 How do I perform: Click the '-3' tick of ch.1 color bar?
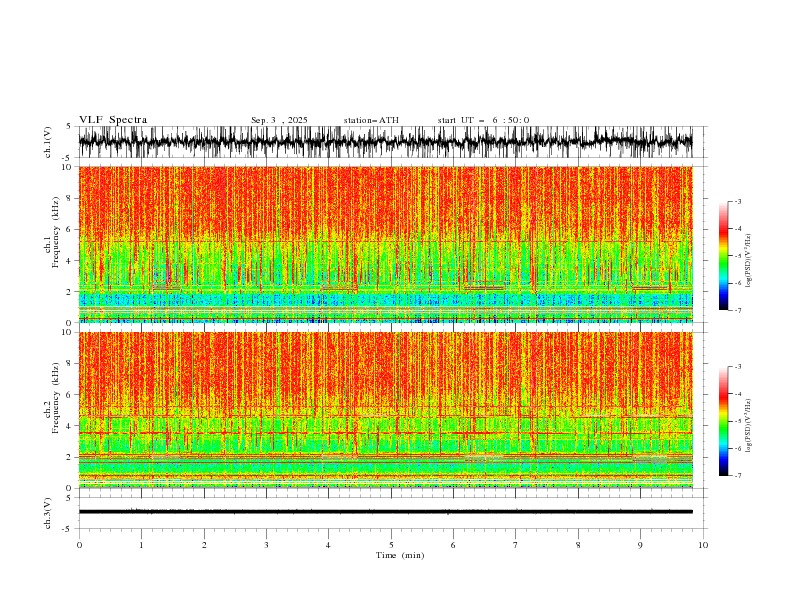tap(737, 201)
